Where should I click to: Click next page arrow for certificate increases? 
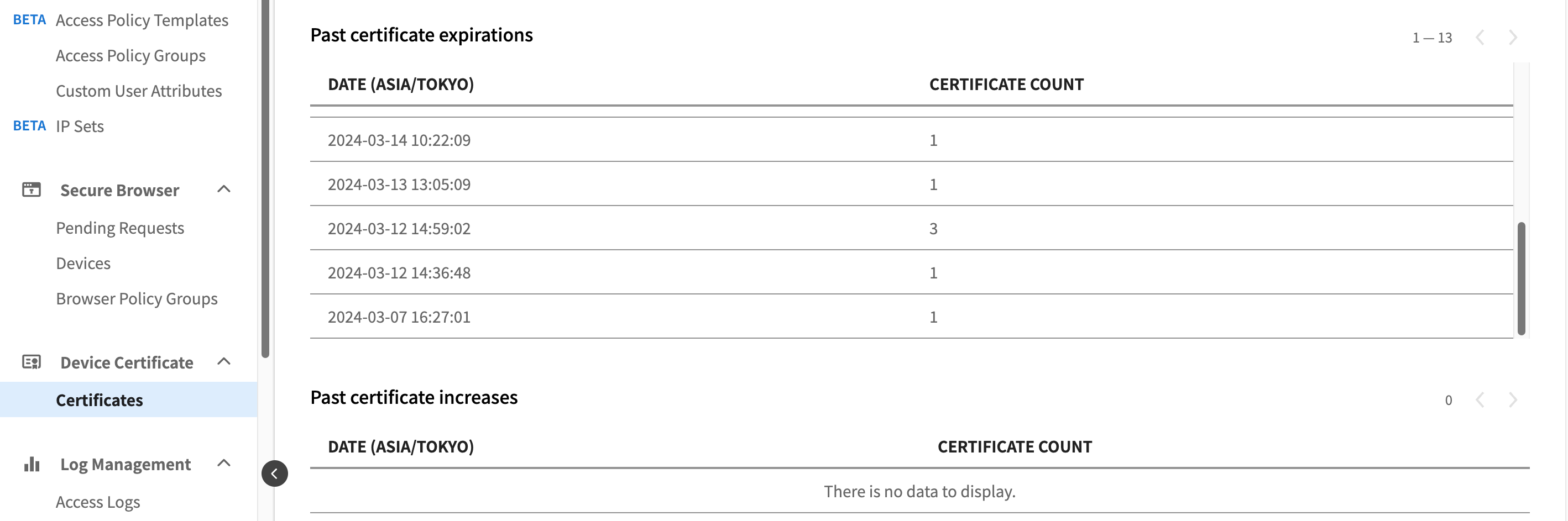tap(1513, 400)
